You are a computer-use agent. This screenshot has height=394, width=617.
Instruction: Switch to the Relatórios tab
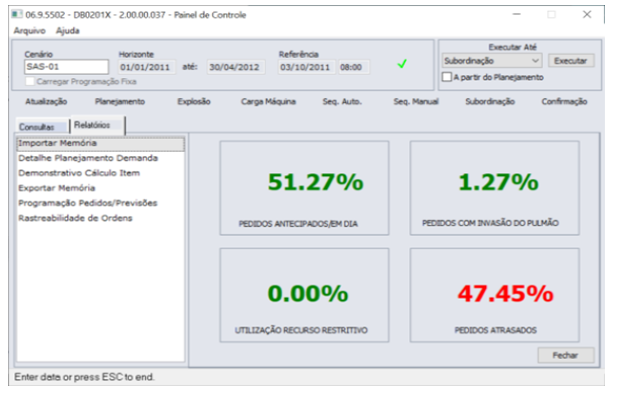click(x=97, y=125)
